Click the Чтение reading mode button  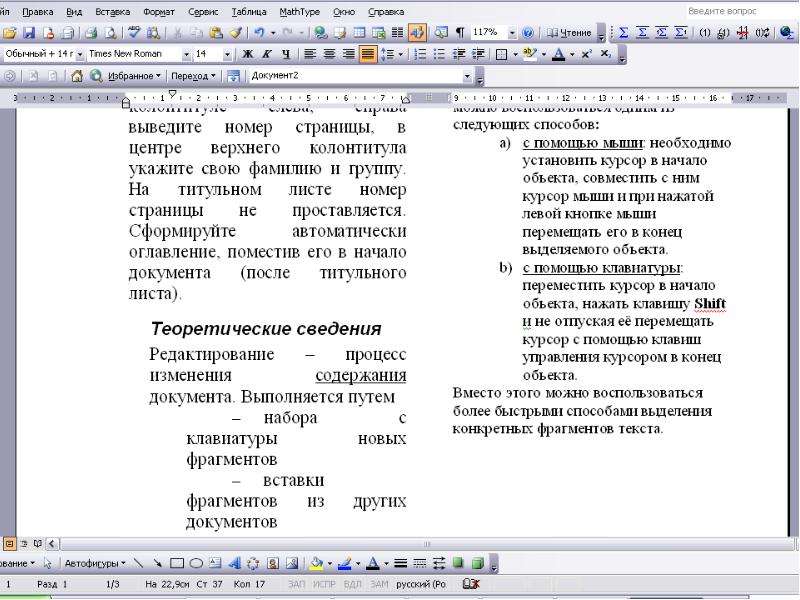tap(569, 33)
